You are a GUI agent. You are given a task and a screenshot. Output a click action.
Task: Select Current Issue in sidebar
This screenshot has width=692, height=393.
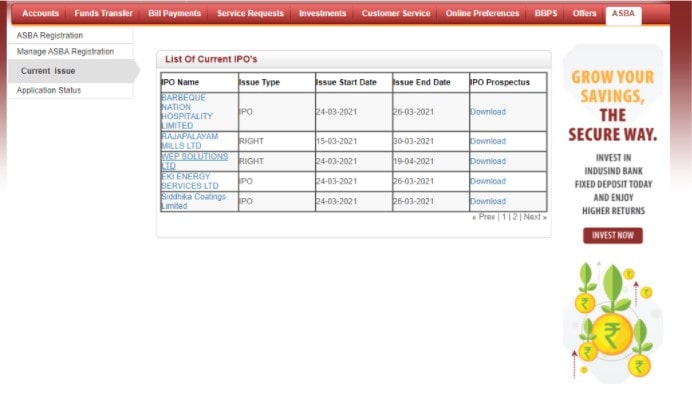(73, 71)
